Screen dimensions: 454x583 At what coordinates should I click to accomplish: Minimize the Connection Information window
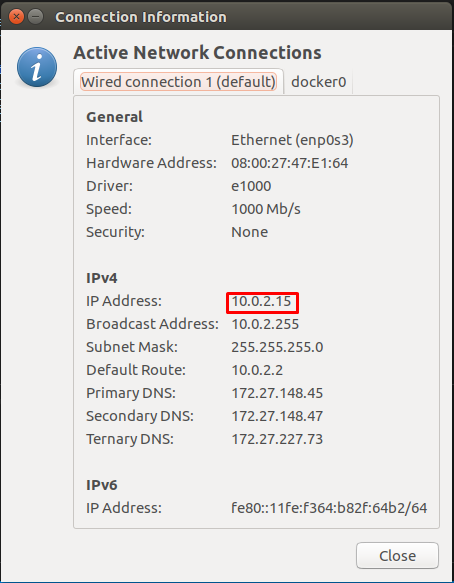click(36, 17)
